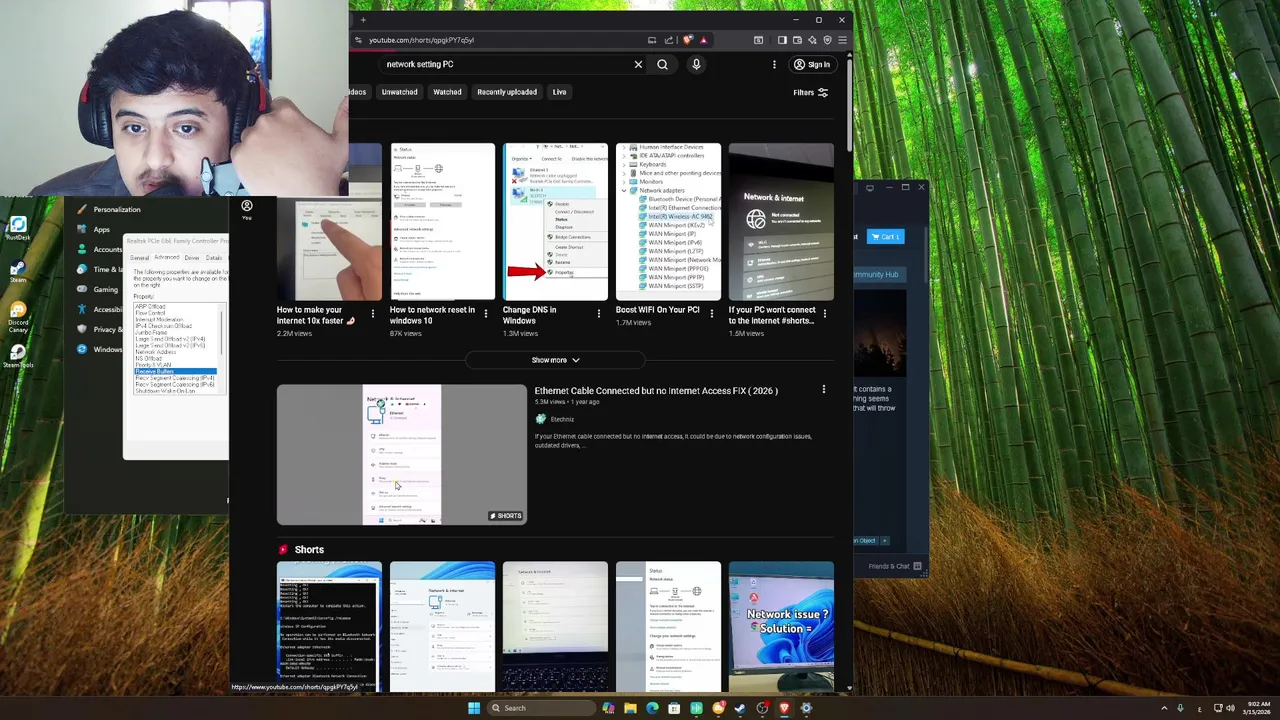The width and height of the screenshot is (1280, 720).
Task: Start voice search with the microphone icon
Action: click(696, 64)
